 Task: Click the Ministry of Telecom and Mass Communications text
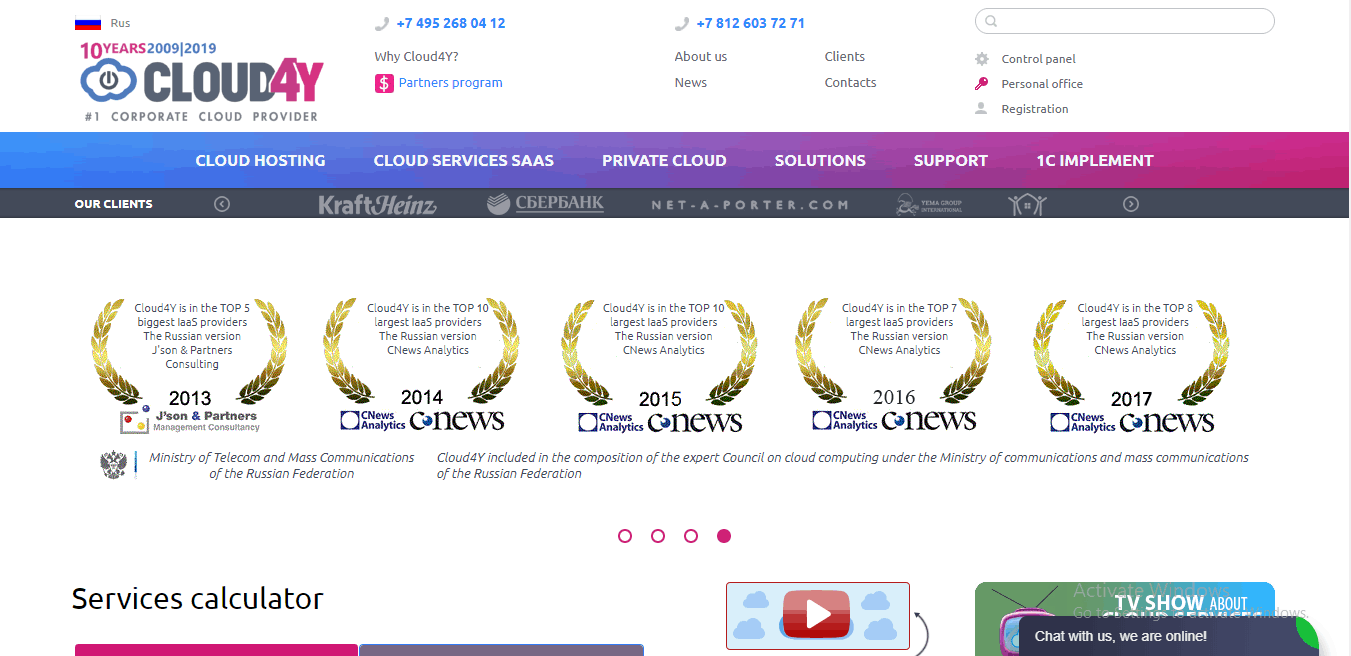[282, 465]
